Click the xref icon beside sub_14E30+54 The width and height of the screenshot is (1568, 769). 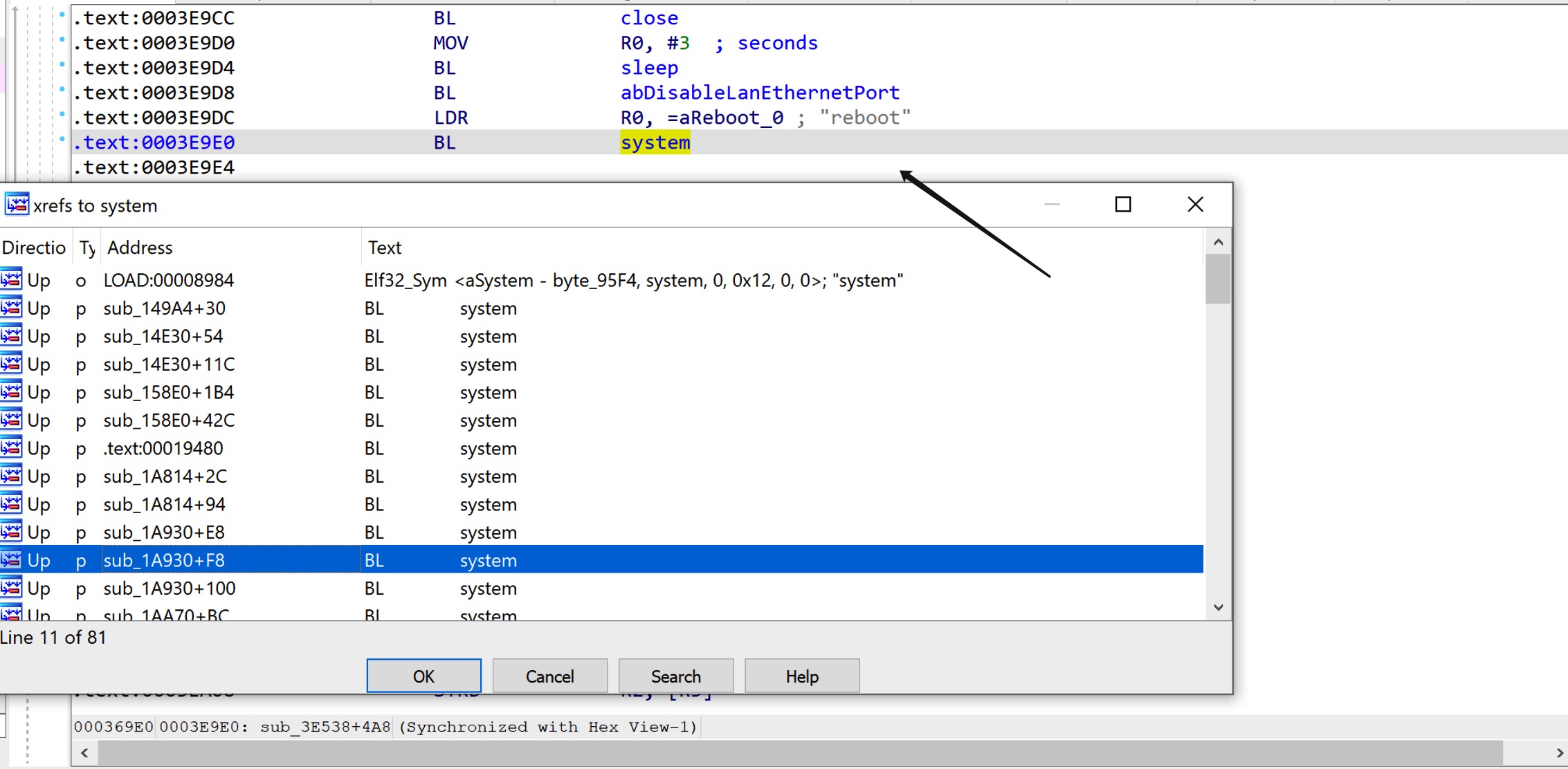point(12,336)
